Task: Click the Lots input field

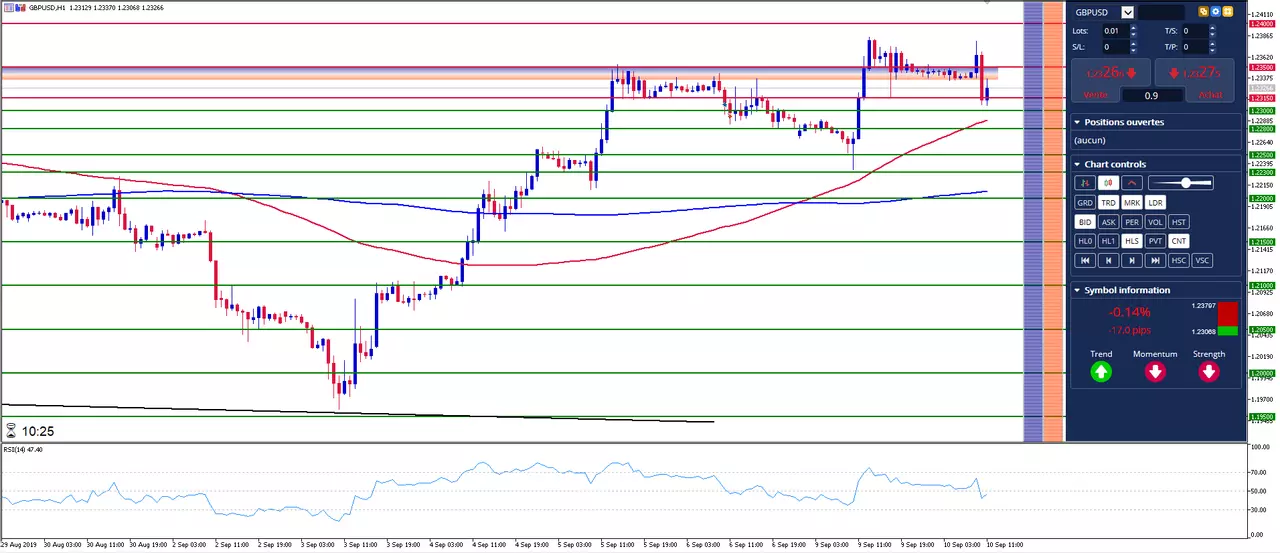Action: click(1115, 31)
